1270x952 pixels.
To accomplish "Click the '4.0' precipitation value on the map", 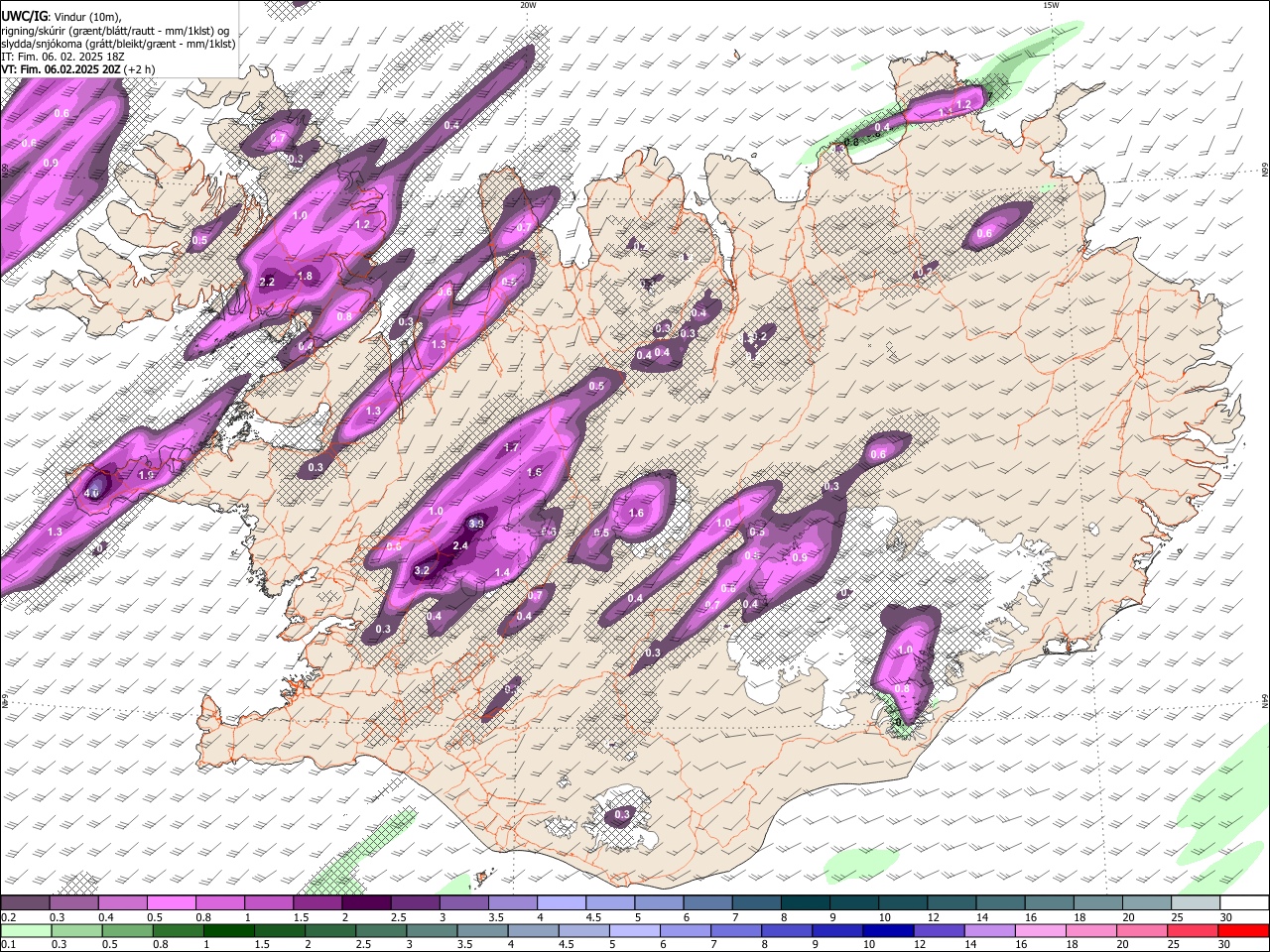I will [x=92, y=493].
